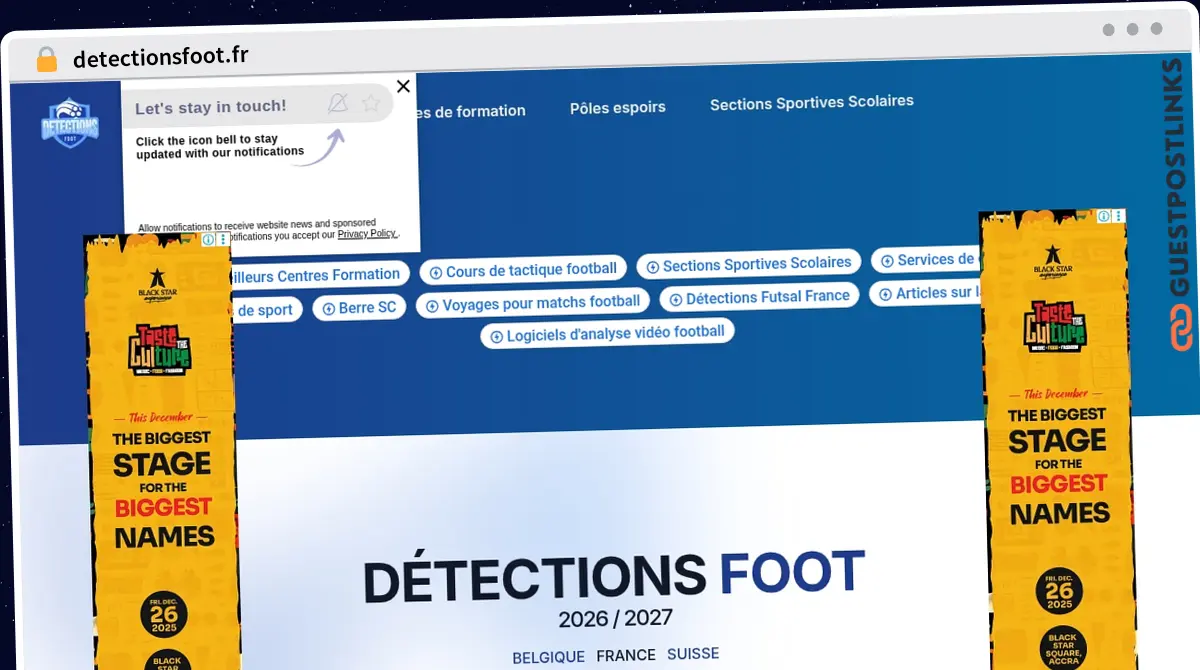This screenshot has height=670, width=1200.
Task: Click the plus icon on Voyages pour matchs
Action: [x=433, y=306]
